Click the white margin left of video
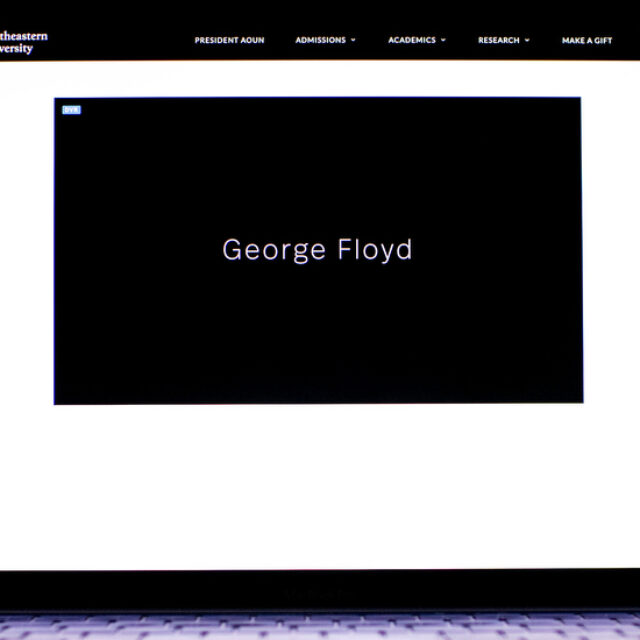This screenshot has height=640, width=640. point(27,250)
